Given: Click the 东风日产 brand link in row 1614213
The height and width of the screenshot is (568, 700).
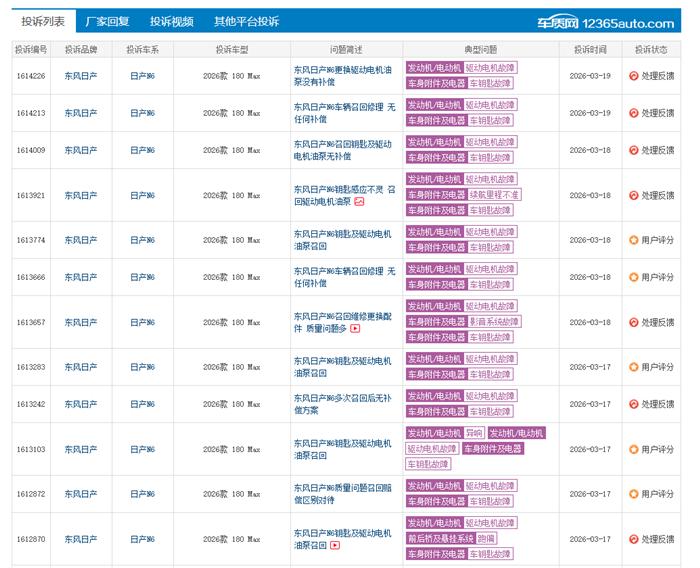Looking at the screenshot, I should pyautogui.click(x=81, y=113).
